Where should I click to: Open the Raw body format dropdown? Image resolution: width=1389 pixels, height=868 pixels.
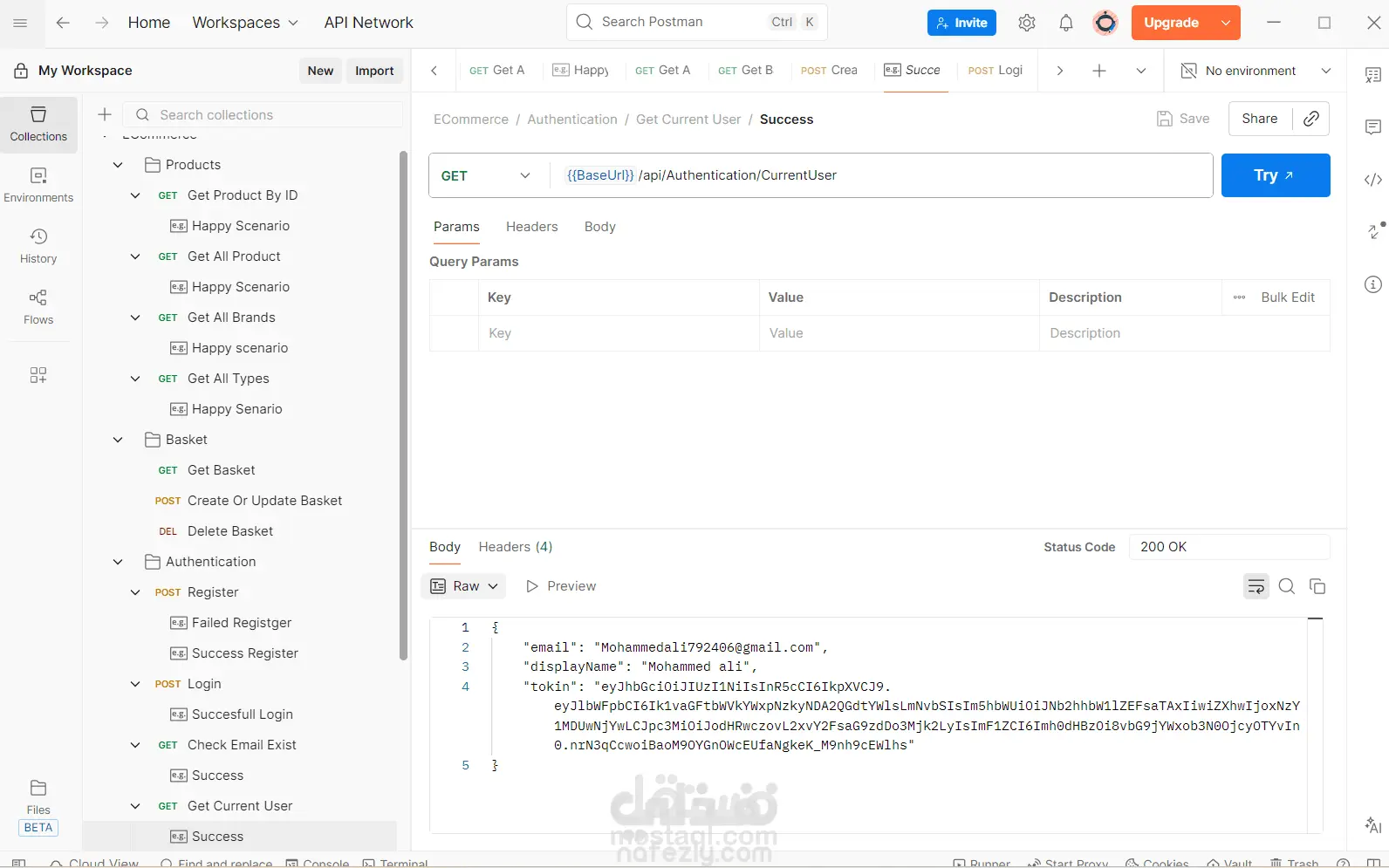tap(464, 586)
